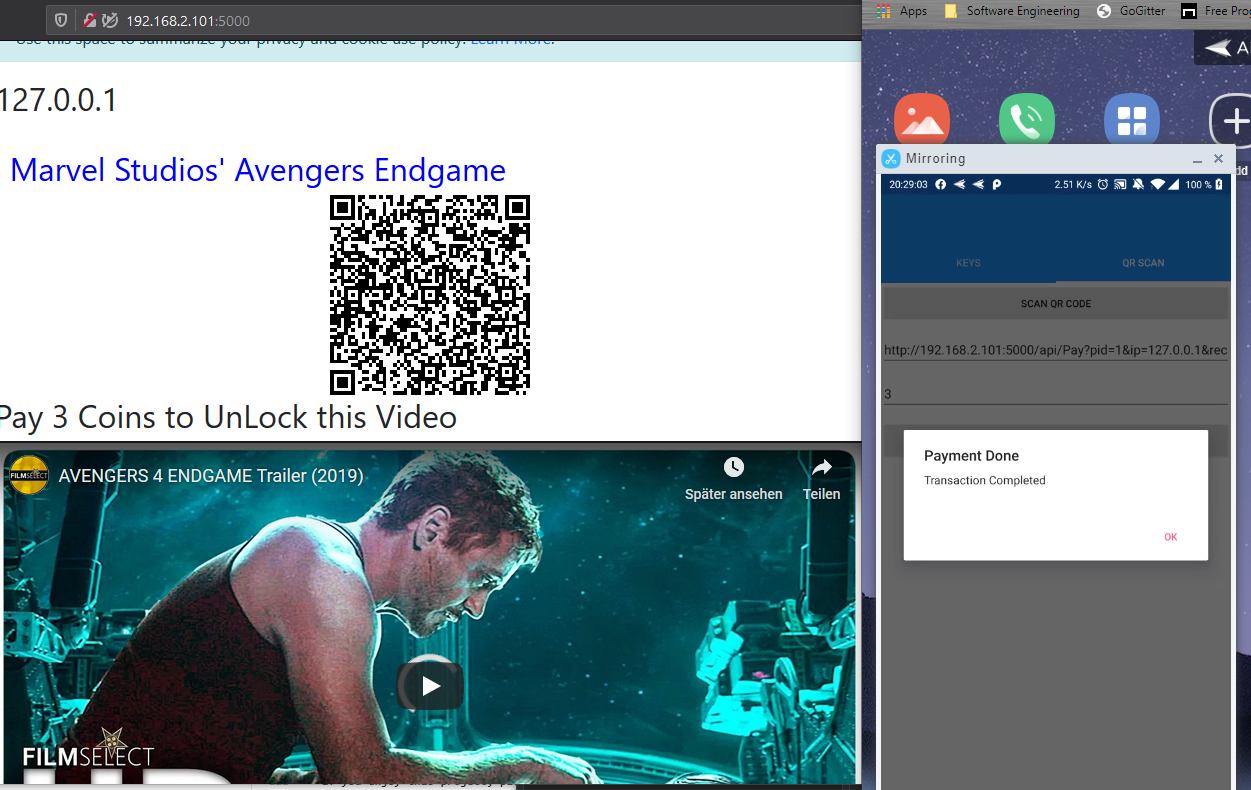Click the muted notifications bell icon
Image resolution: width=1251 pixels, height=790 pixels.
tap(1138, 185)
